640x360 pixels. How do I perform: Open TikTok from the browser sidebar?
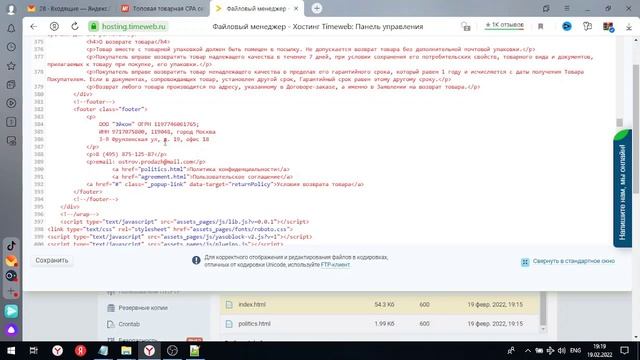click(x=11, y=246)
